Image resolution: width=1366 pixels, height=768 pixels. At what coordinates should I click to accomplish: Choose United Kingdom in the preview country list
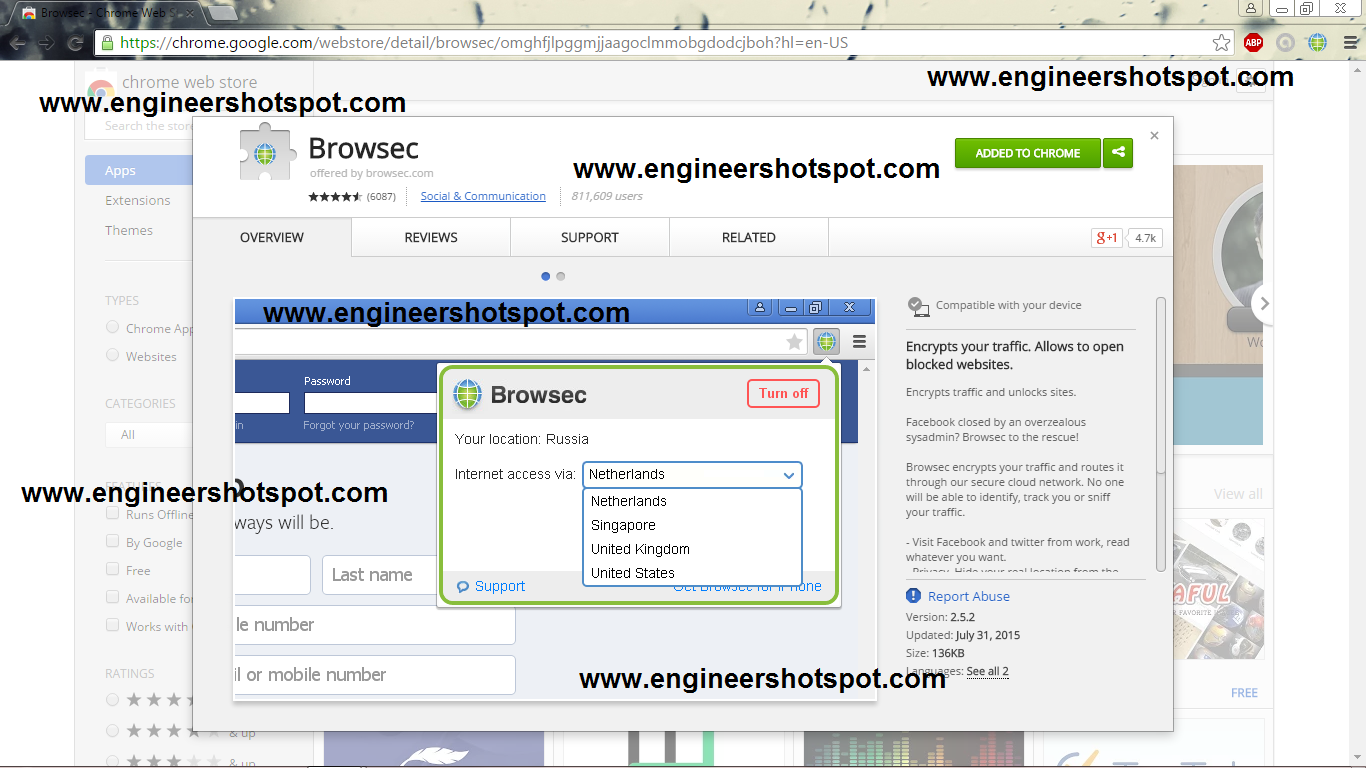click(692, 549)
